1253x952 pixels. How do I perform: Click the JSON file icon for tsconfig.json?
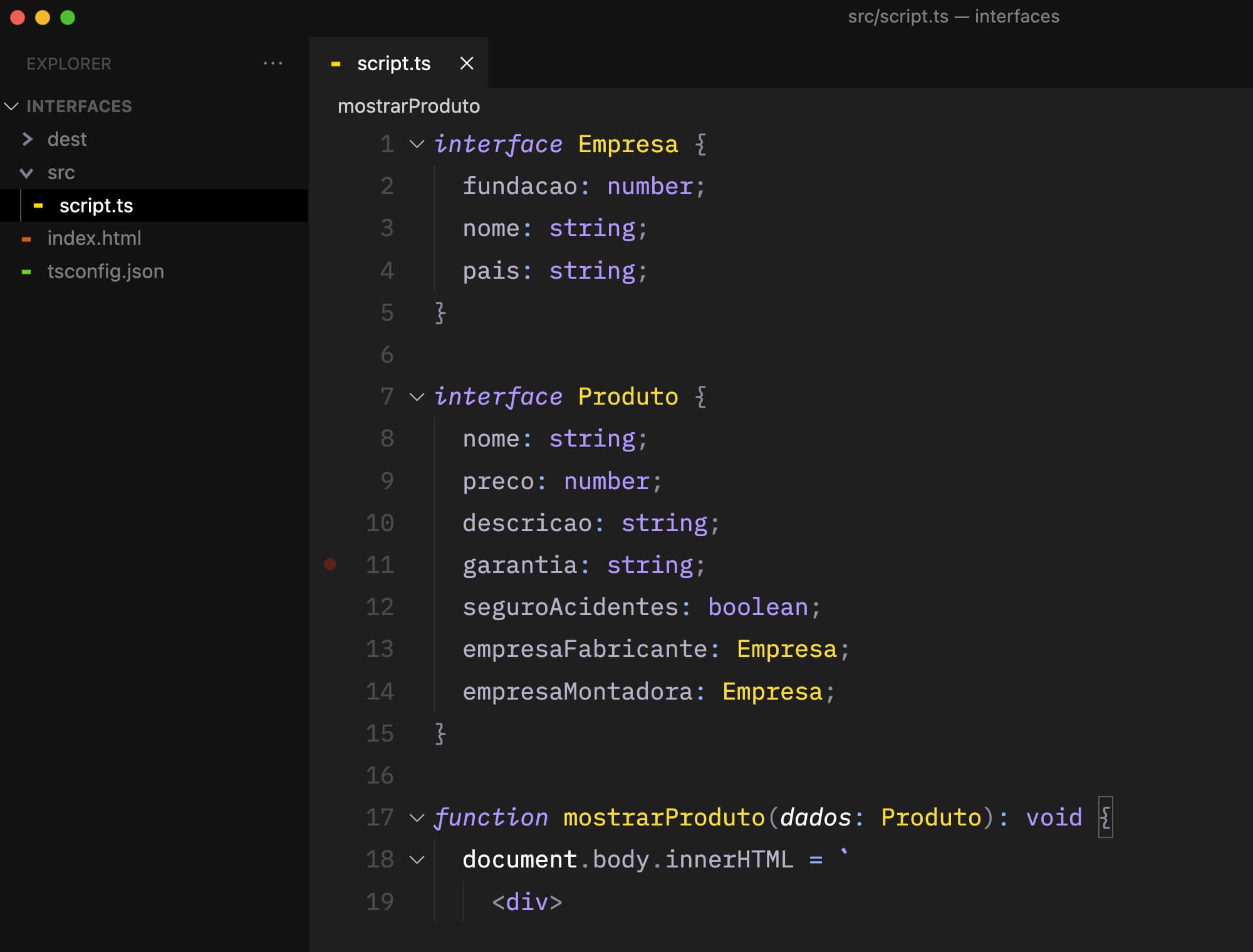click(31, 270)
